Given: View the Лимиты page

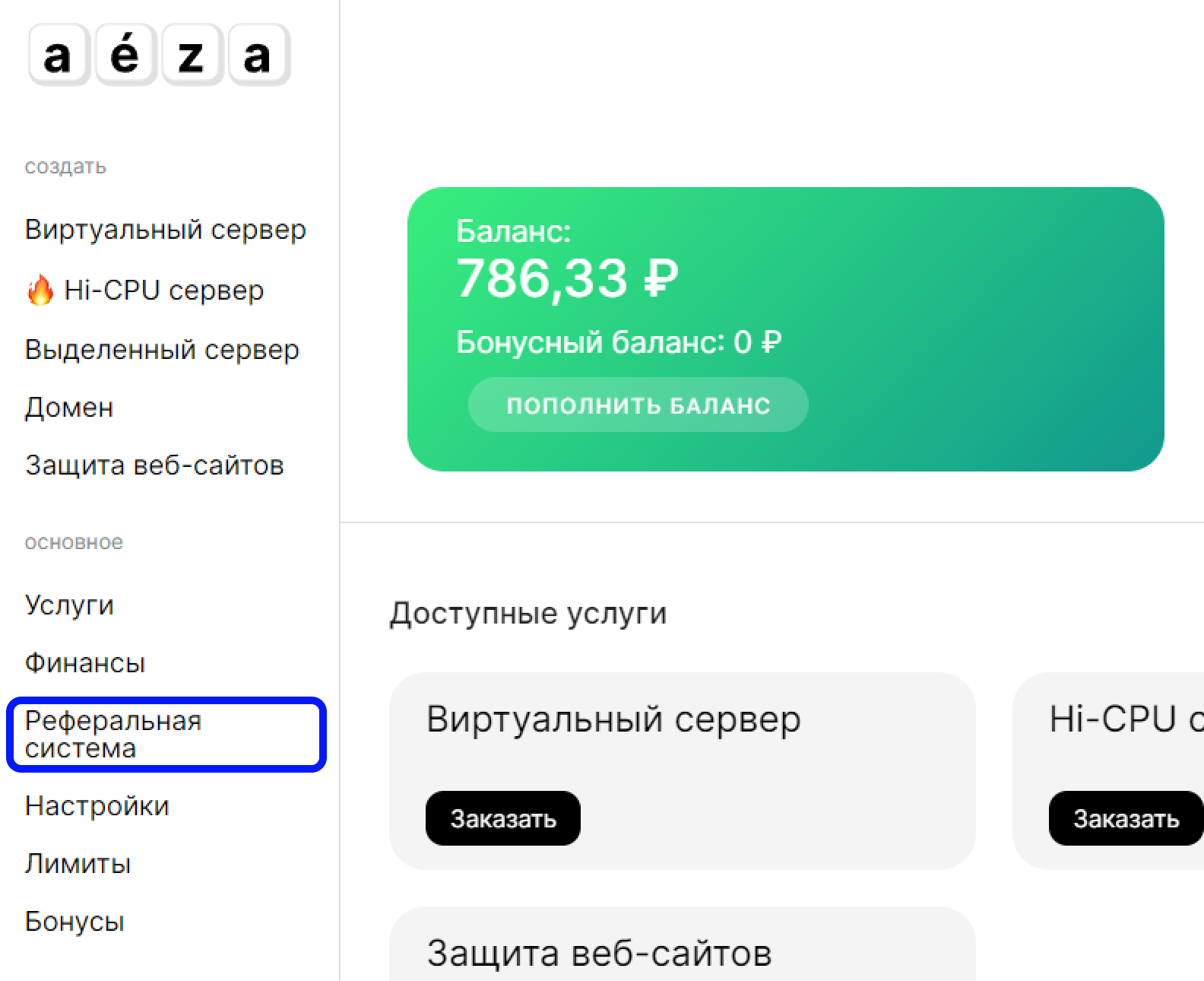Looking at the screenshot, I should [x=77, y=863].
